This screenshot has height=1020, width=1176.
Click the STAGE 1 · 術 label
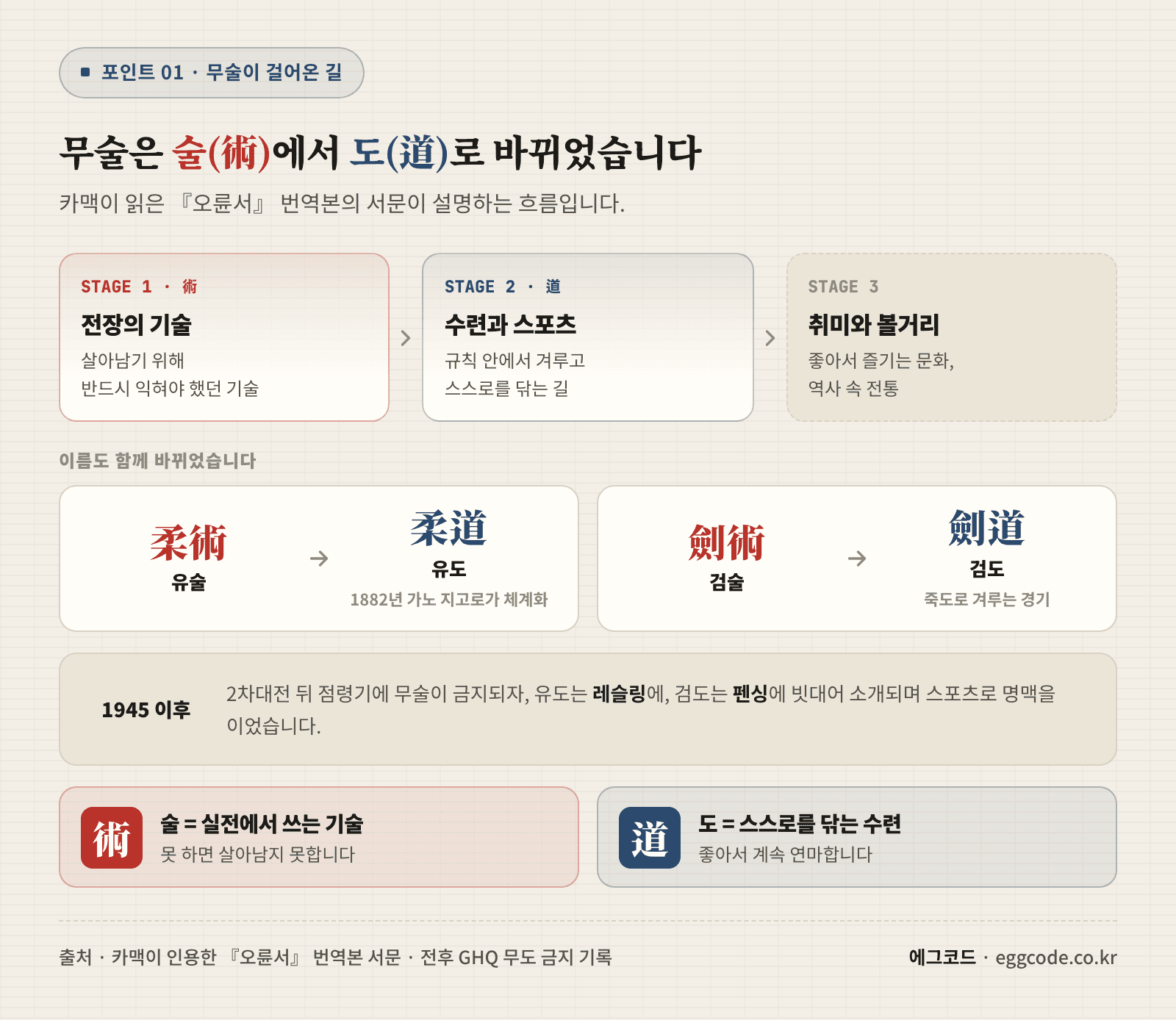click(x=139, y=287)
